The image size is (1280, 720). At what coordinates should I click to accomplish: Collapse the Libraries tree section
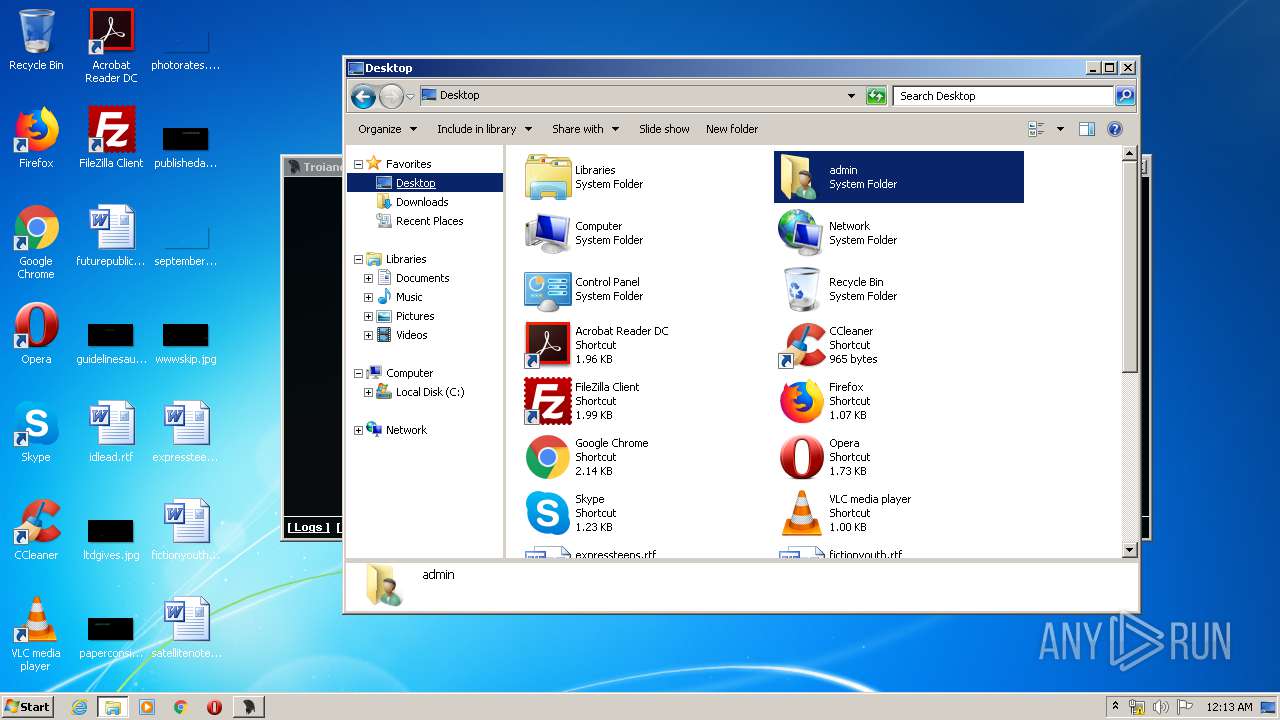click(x=358, y=259)
